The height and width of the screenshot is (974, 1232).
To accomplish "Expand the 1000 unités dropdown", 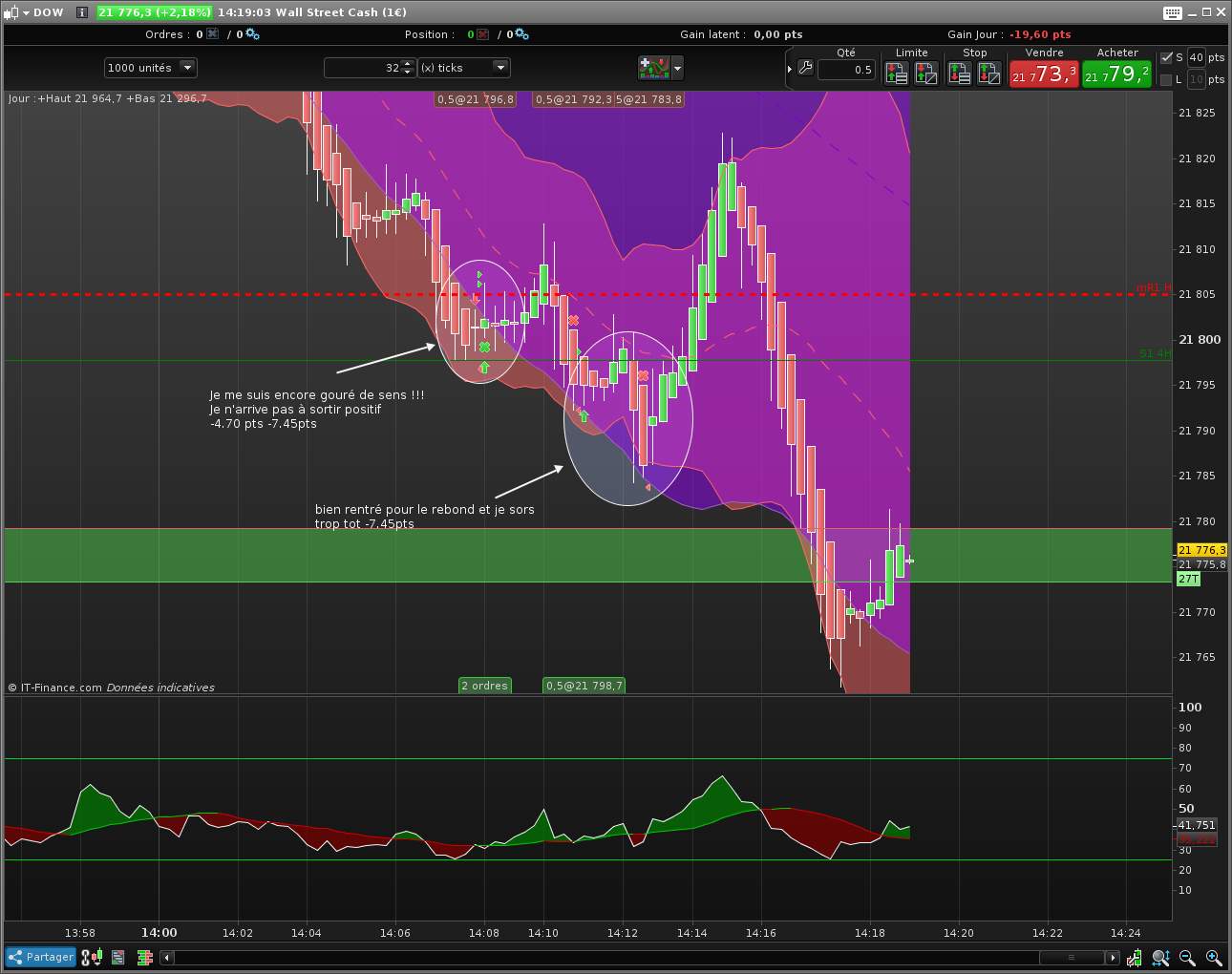I will click(187, 68).
